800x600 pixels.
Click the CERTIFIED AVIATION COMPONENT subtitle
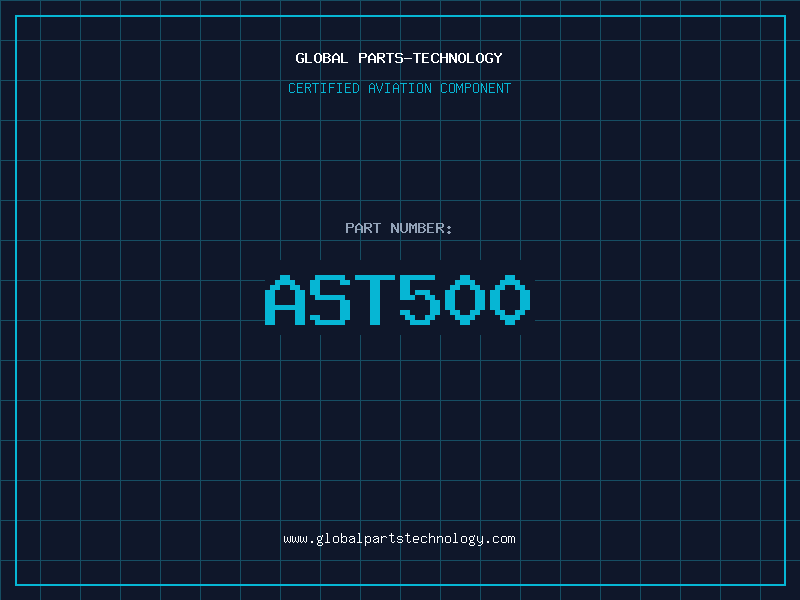coord(399,88)
